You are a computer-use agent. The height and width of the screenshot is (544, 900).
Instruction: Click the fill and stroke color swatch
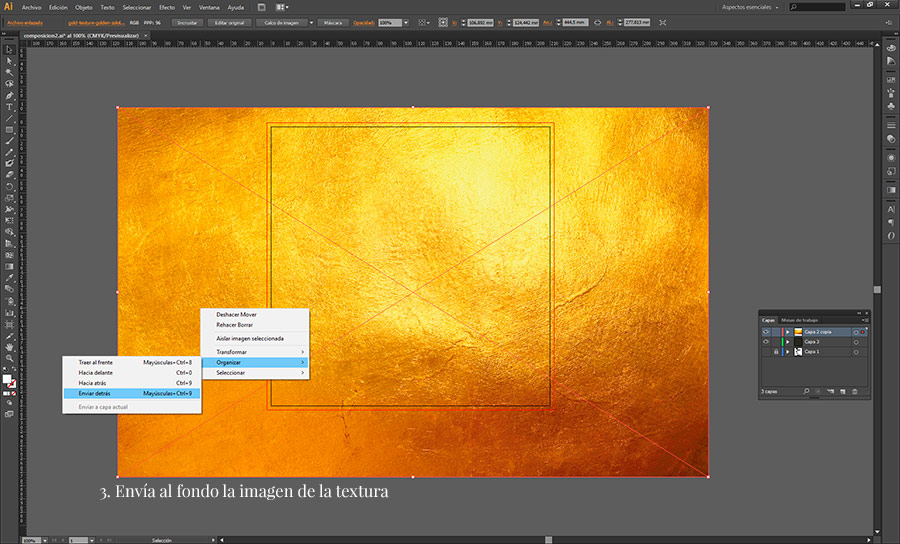pyautogui.click(x=9, y=381)
